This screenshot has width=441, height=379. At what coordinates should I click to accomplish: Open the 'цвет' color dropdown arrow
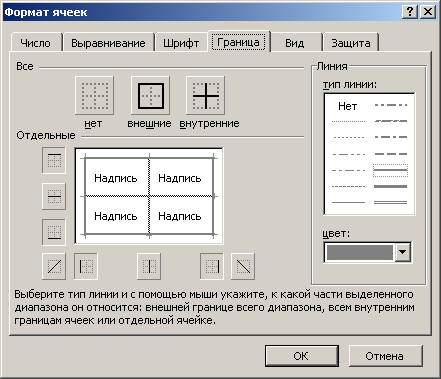[x=403, y=252]
